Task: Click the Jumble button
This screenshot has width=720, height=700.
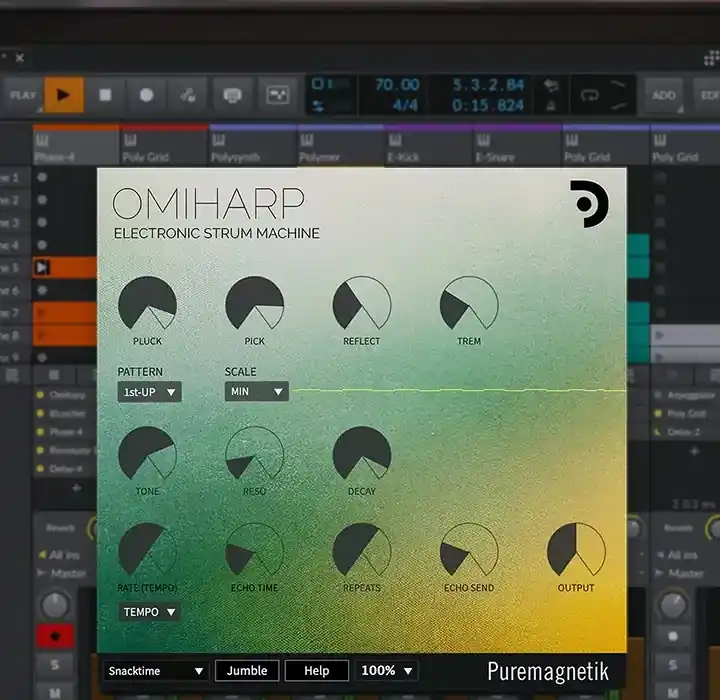Action: [247, 671]
